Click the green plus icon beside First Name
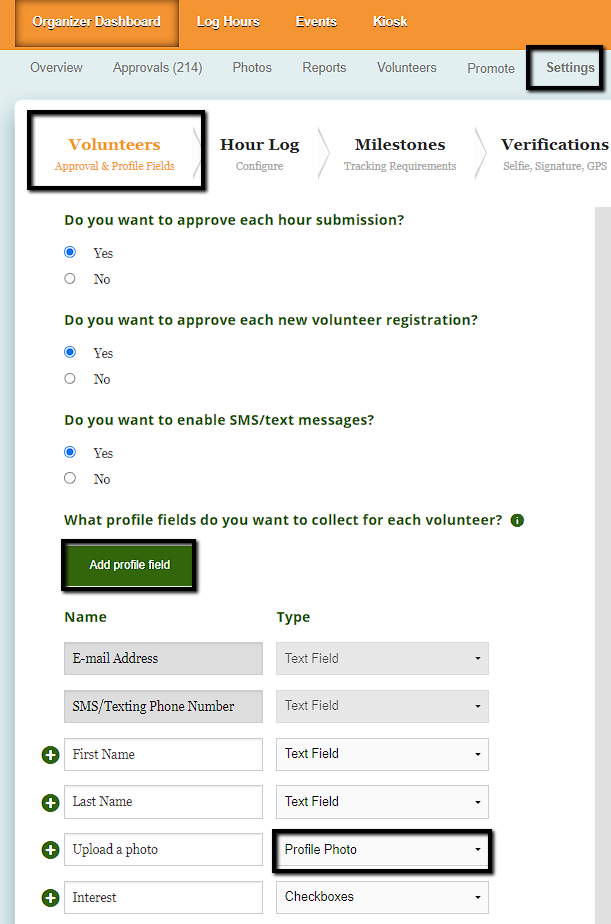 [51, 755]
